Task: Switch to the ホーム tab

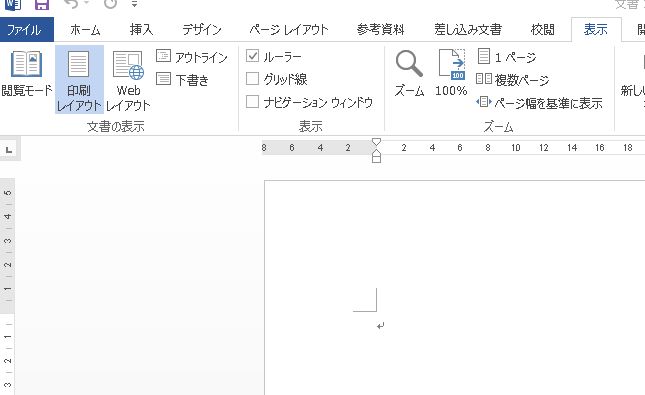Action: [85, 30]
